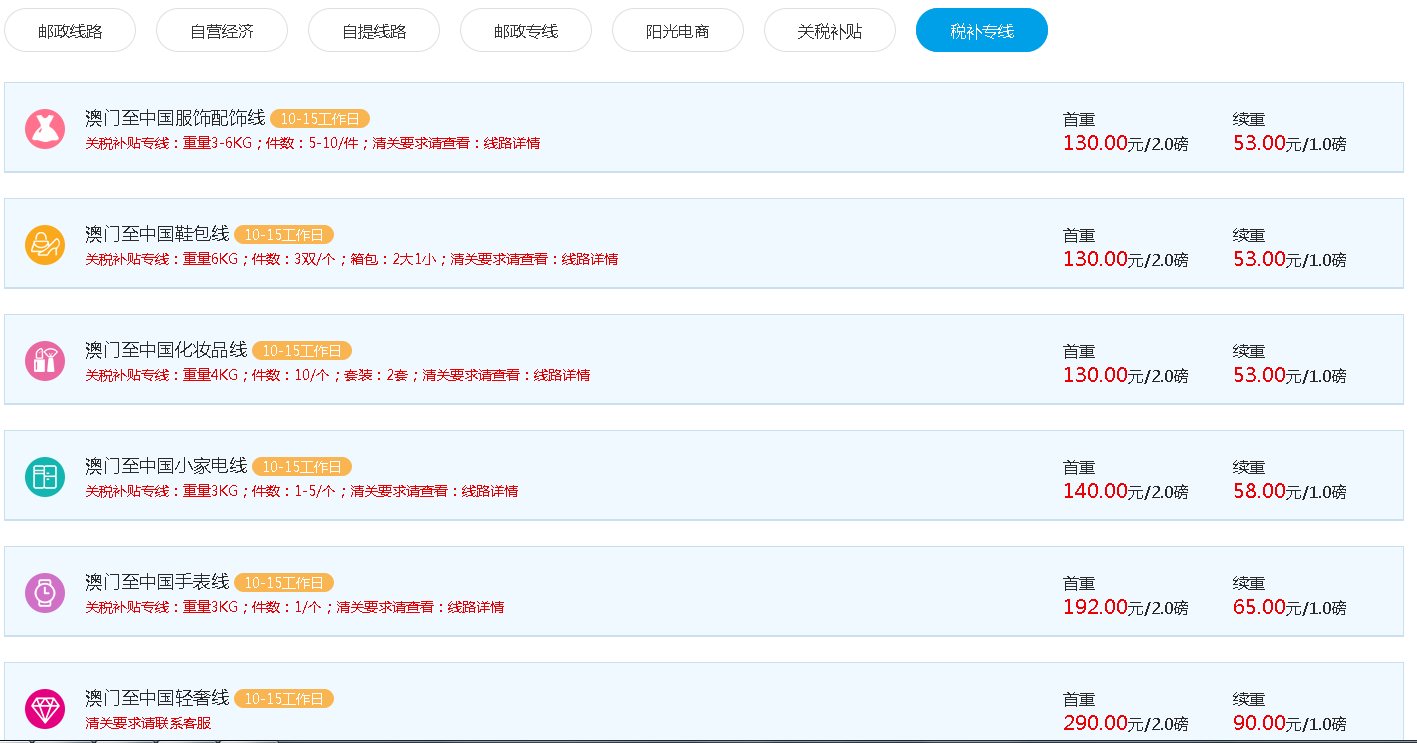Image resolution: width=1417 pixels, height=743 pixels.
Task: Select the 关税补贴 tab
Action: click(830, 31)
